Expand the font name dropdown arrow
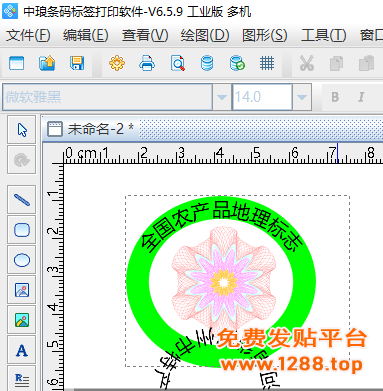Screen dimensions: 383x391 point(222,97)
